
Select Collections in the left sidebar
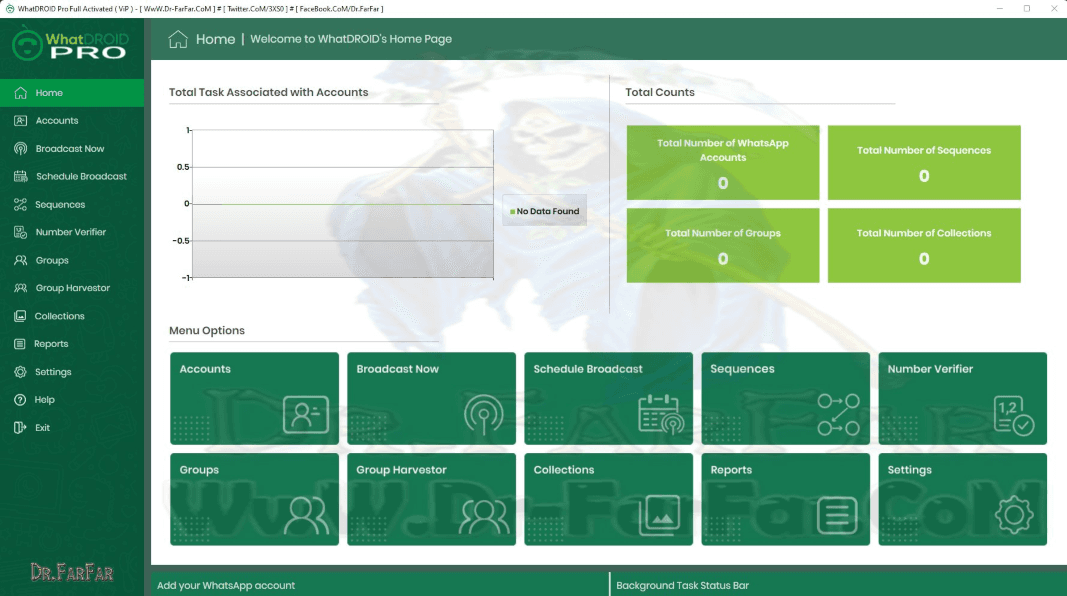pos(59,316)
